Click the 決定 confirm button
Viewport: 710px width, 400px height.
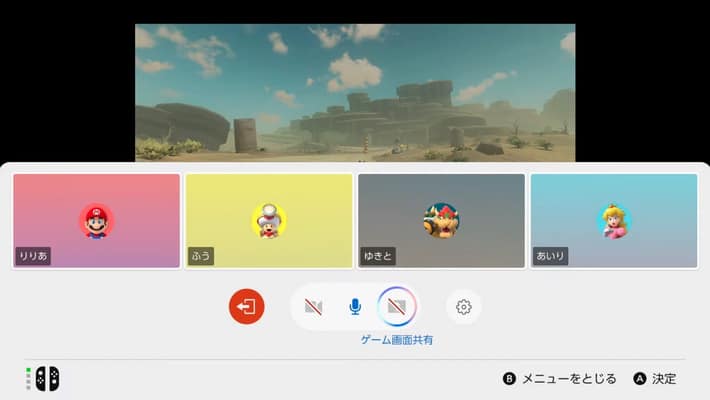tap(664, 379)
